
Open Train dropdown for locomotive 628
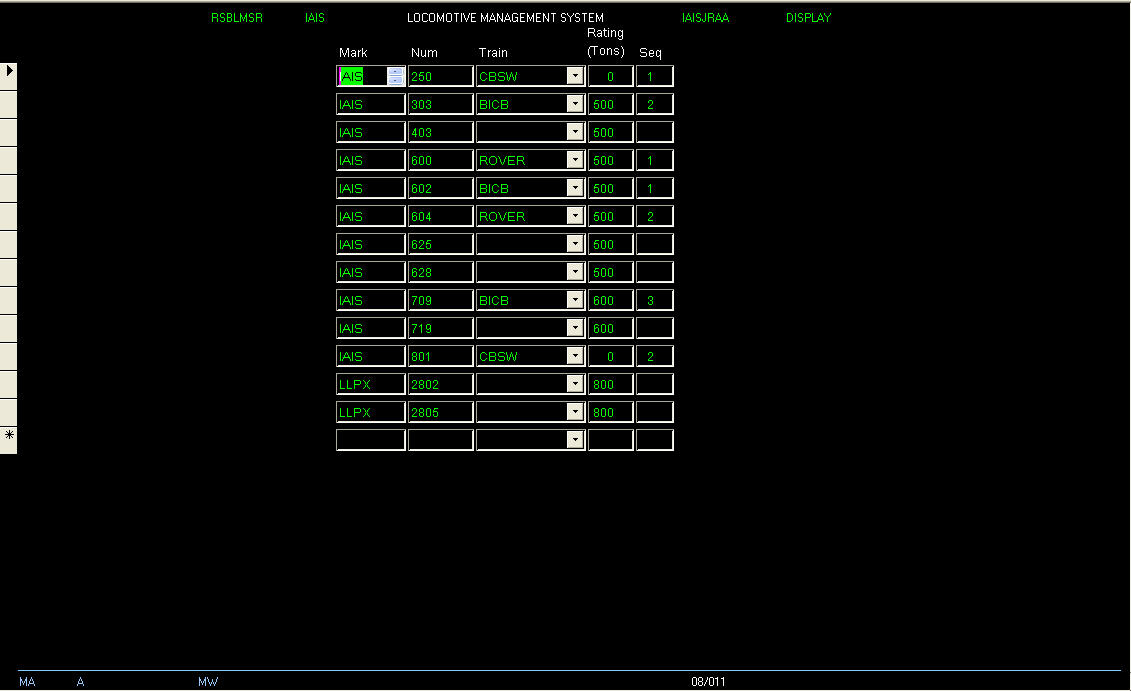pyautogui.click(x=575, y=272)
